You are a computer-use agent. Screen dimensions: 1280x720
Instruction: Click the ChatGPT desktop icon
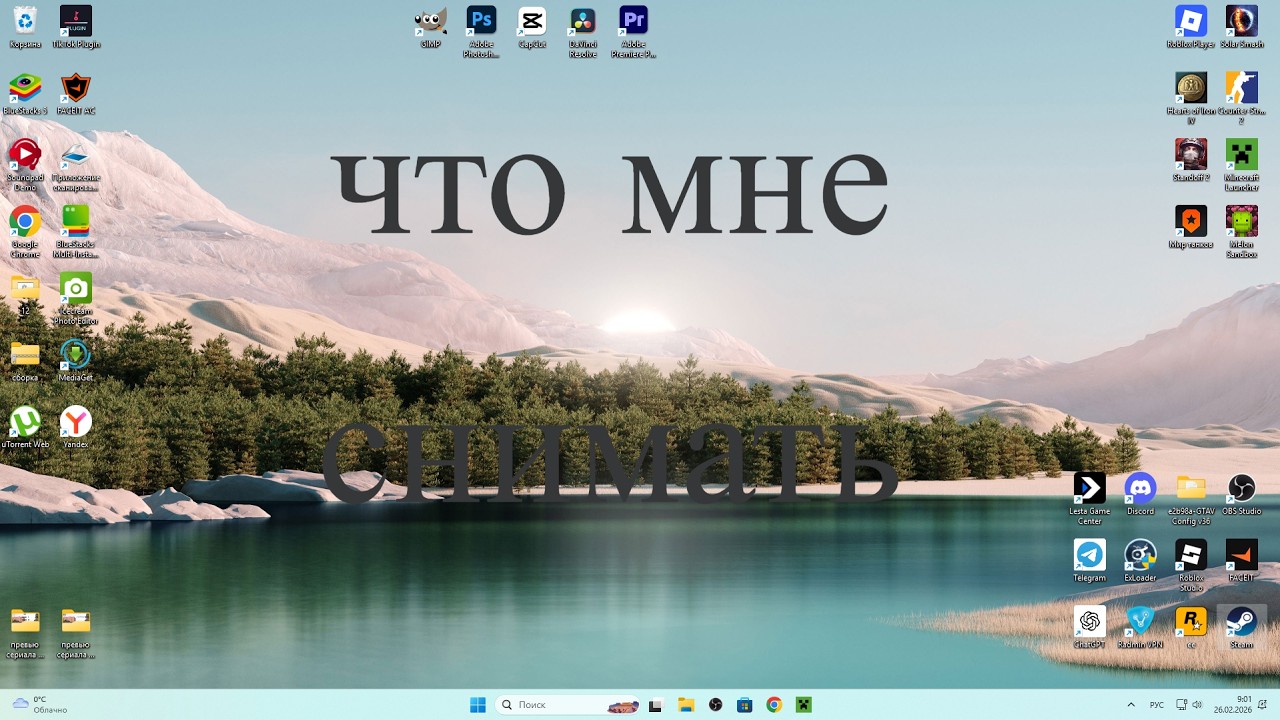pyautogui.click(x=1090, y=628)
